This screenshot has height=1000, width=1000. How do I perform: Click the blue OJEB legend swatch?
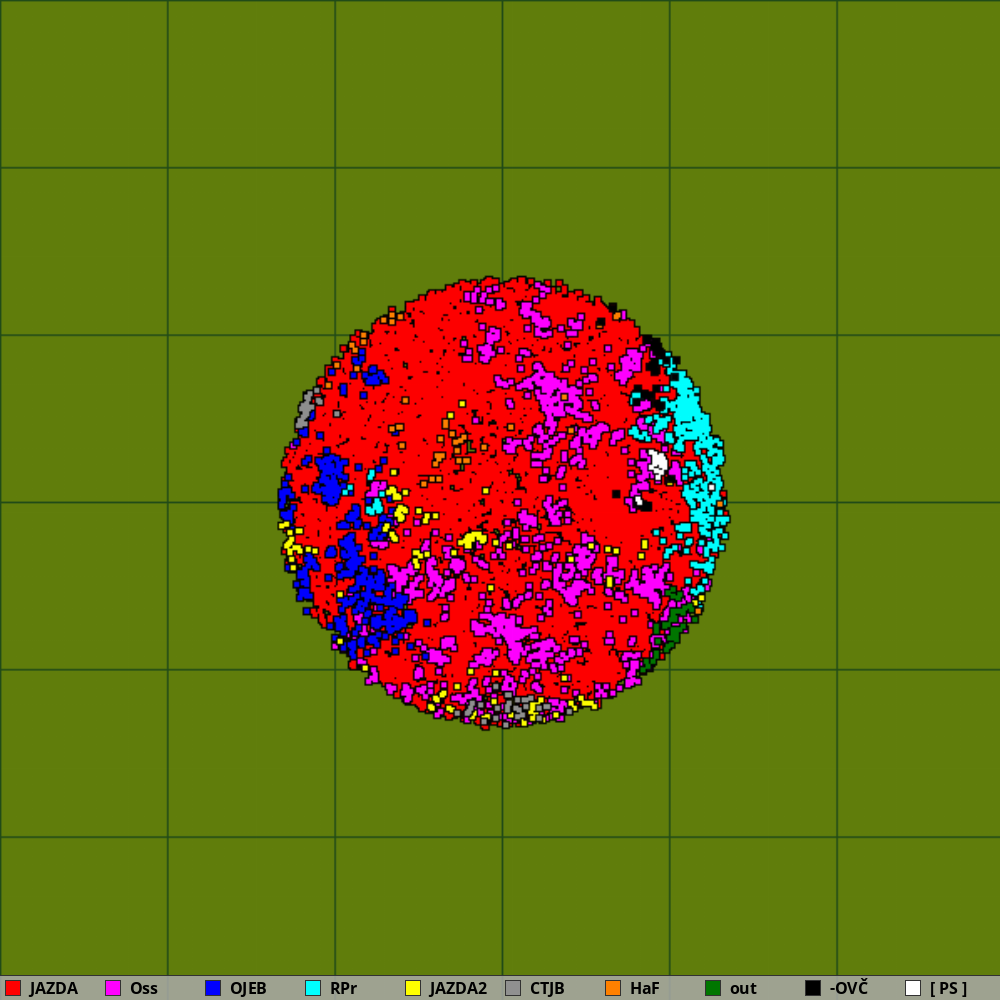point(213,988)
